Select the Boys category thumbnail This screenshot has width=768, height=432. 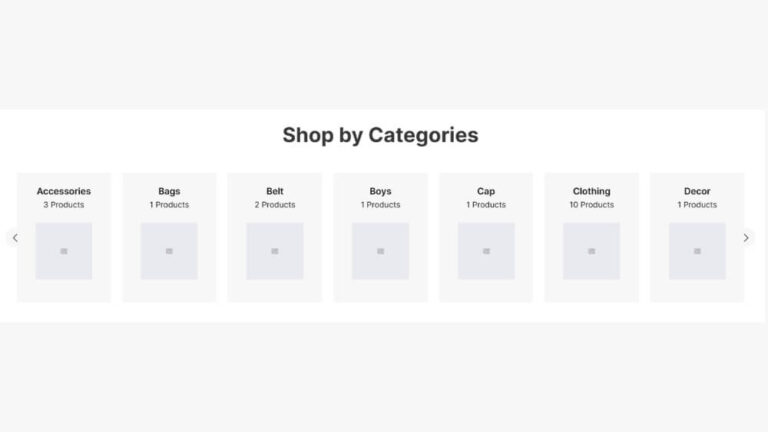[380, 251]
